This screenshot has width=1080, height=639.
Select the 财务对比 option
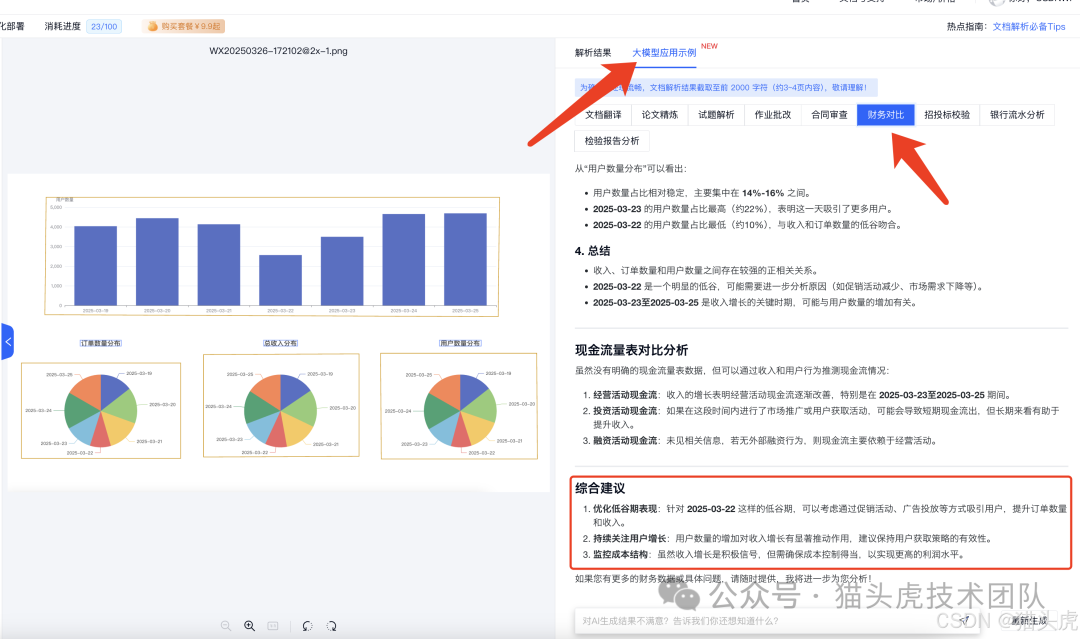point(886,115)
